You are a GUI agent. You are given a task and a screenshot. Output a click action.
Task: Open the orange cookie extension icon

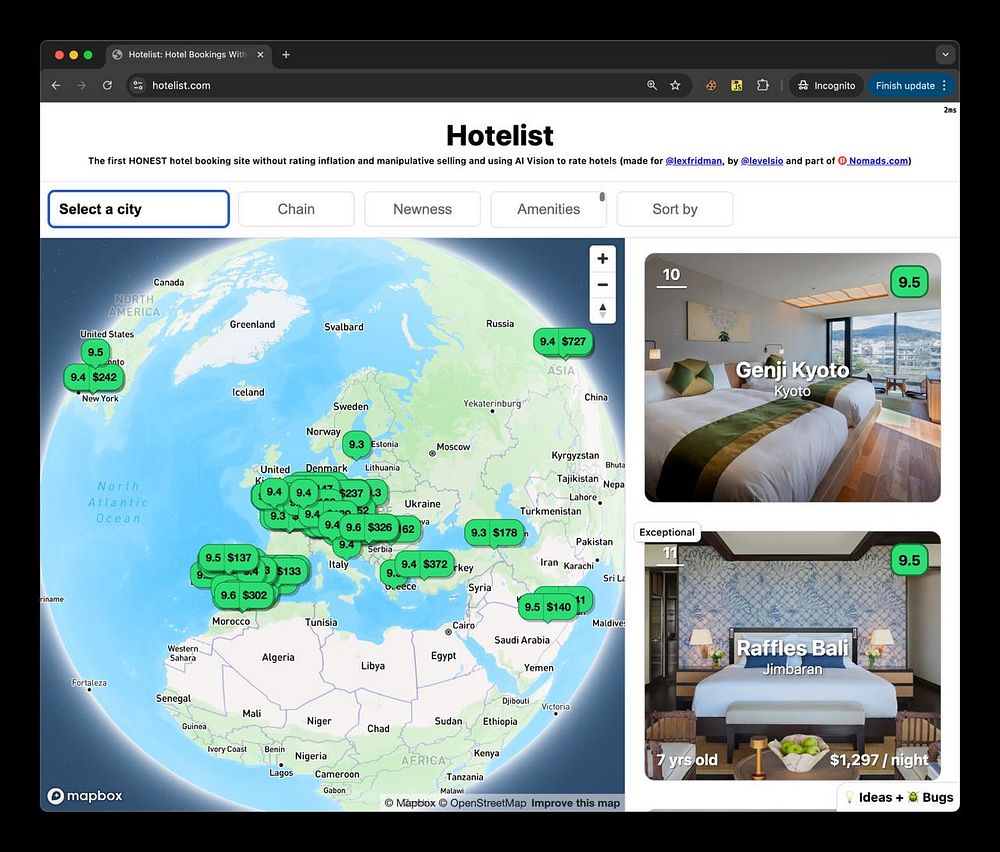[x=710, y=85]
